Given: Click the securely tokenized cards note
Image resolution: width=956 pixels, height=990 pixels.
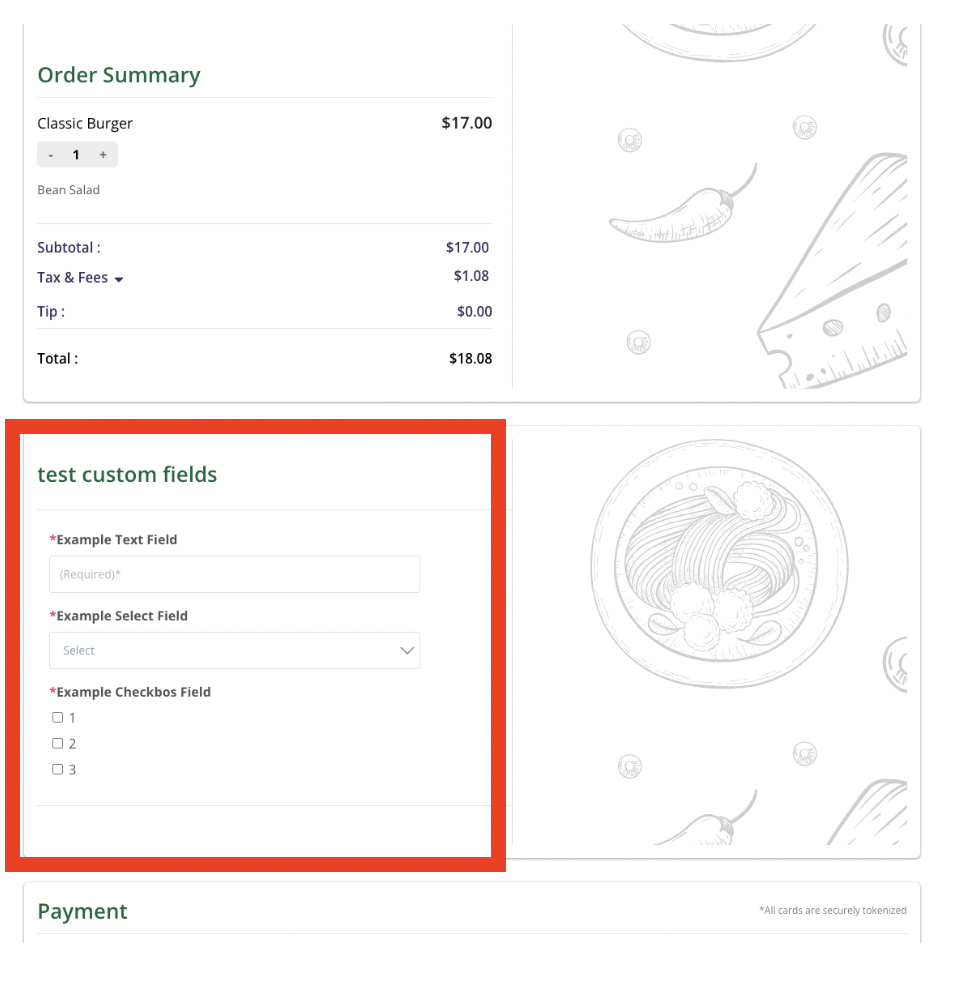Looking at the screenshot, I should point(832,911).
